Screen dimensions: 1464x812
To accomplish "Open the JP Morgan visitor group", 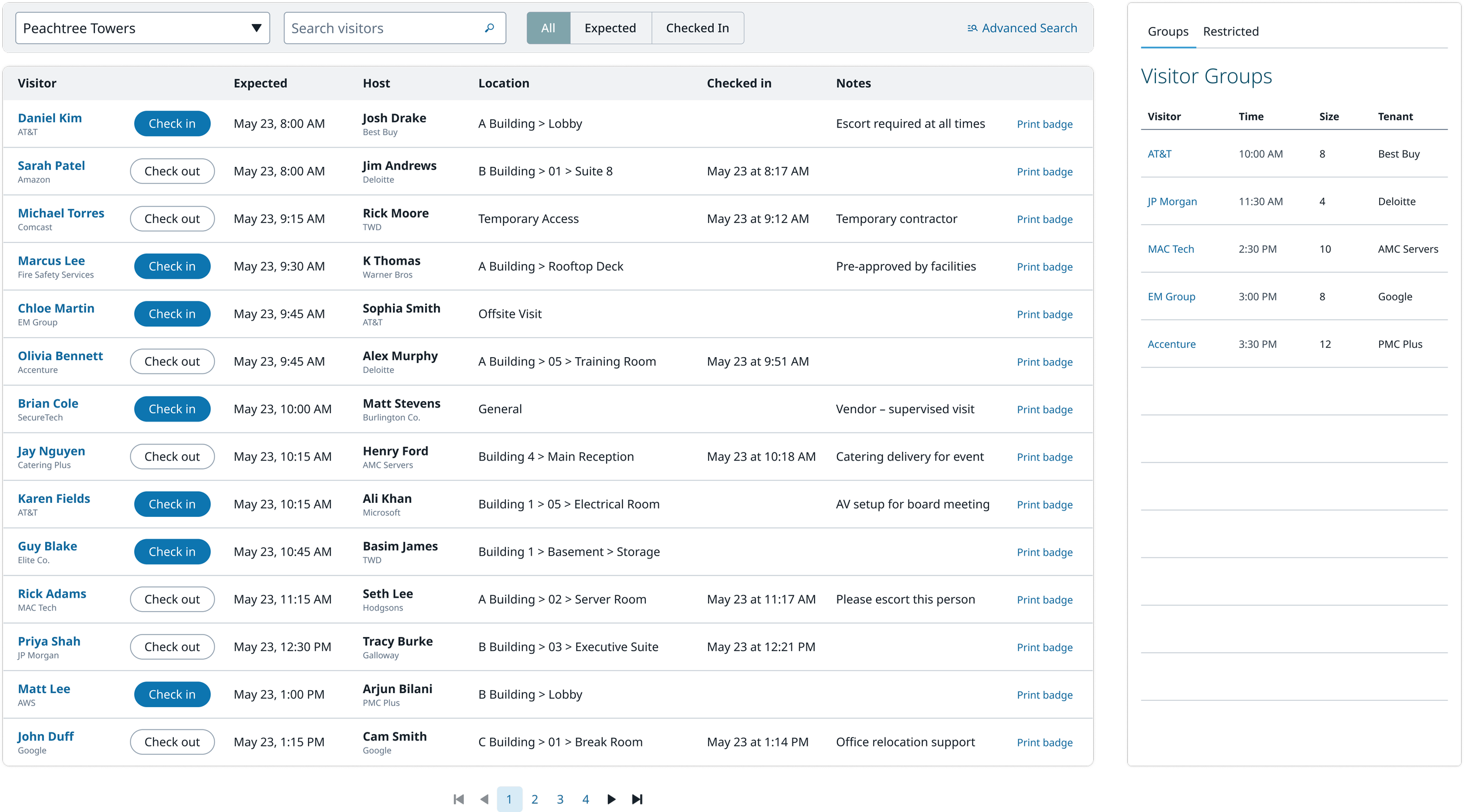I will 1172,201.
